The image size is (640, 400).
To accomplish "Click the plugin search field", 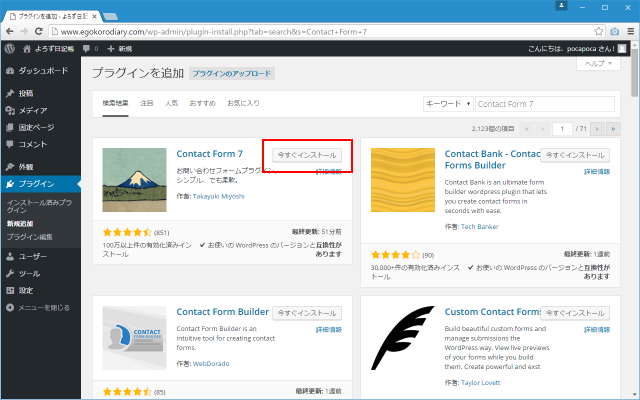I will [x=544, y=103].
